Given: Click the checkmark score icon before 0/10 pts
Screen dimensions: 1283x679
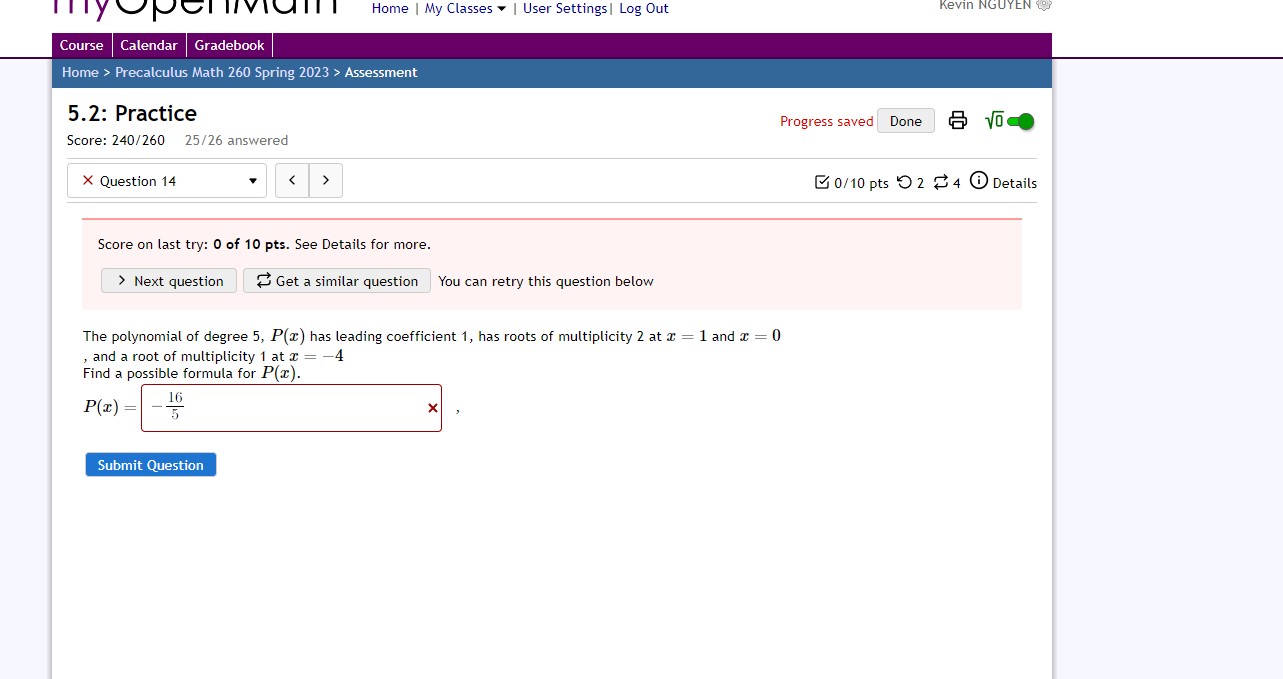Looking at the screenshot, I should pyautogui.click(x=821, y=183).
